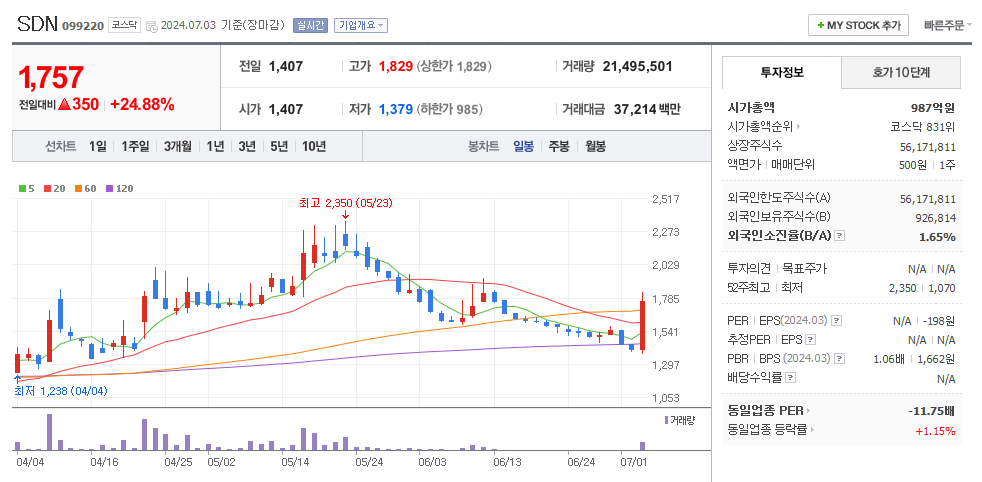
Task: Click the 시가총액순위 link
Action: tap(760, 127)
